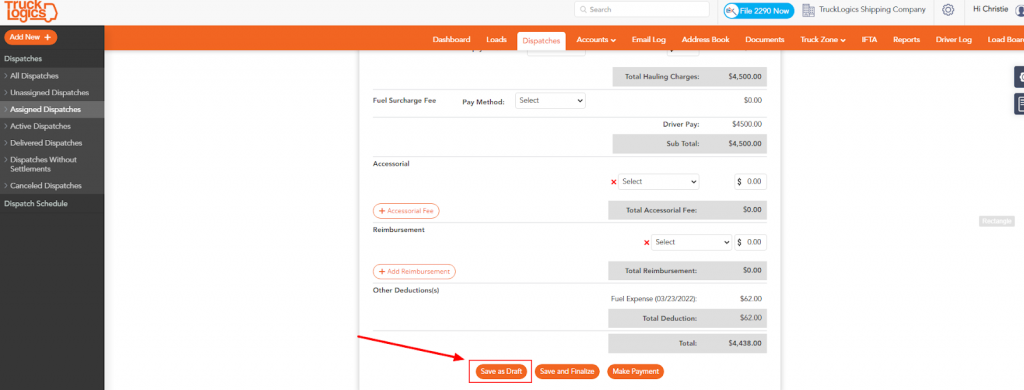The height and width of the screenshot is (390, 1024).
Task: Click the File 2290 Now button
Action: pos(758,10)
